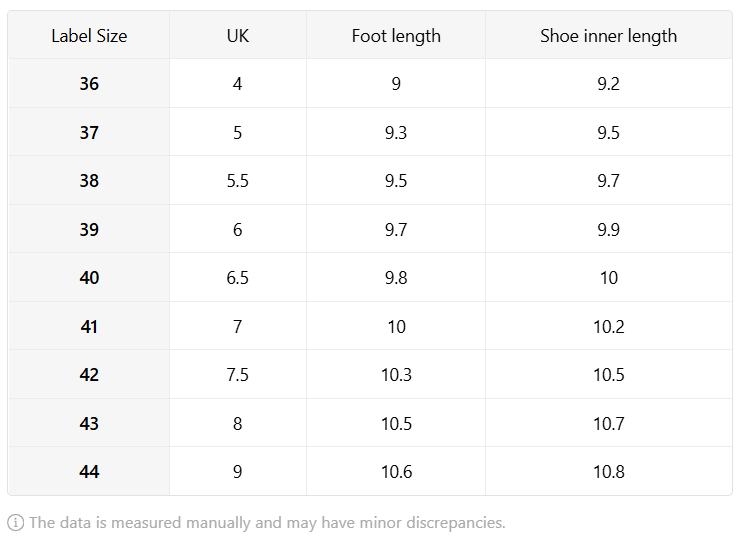The height and width of the screenshot is (540, 739).
Task: Select label size 40 row header
Action: [x=89, y=278]
